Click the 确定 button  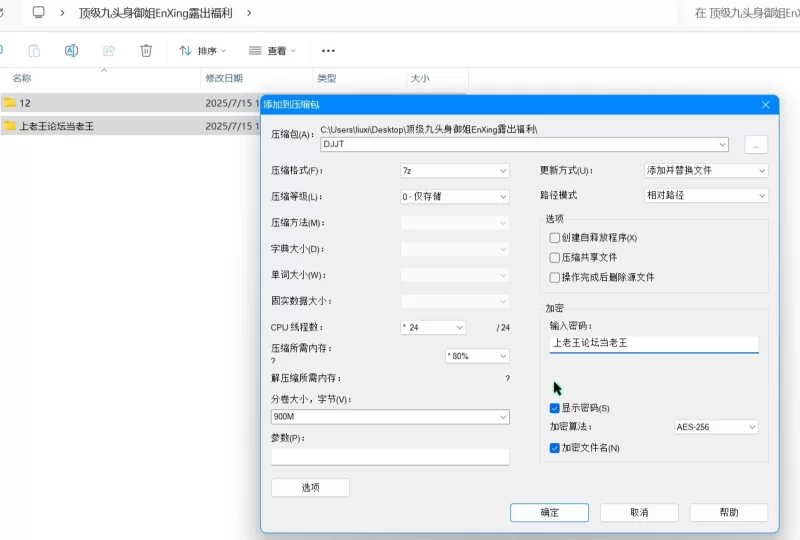tap(549, 512)
